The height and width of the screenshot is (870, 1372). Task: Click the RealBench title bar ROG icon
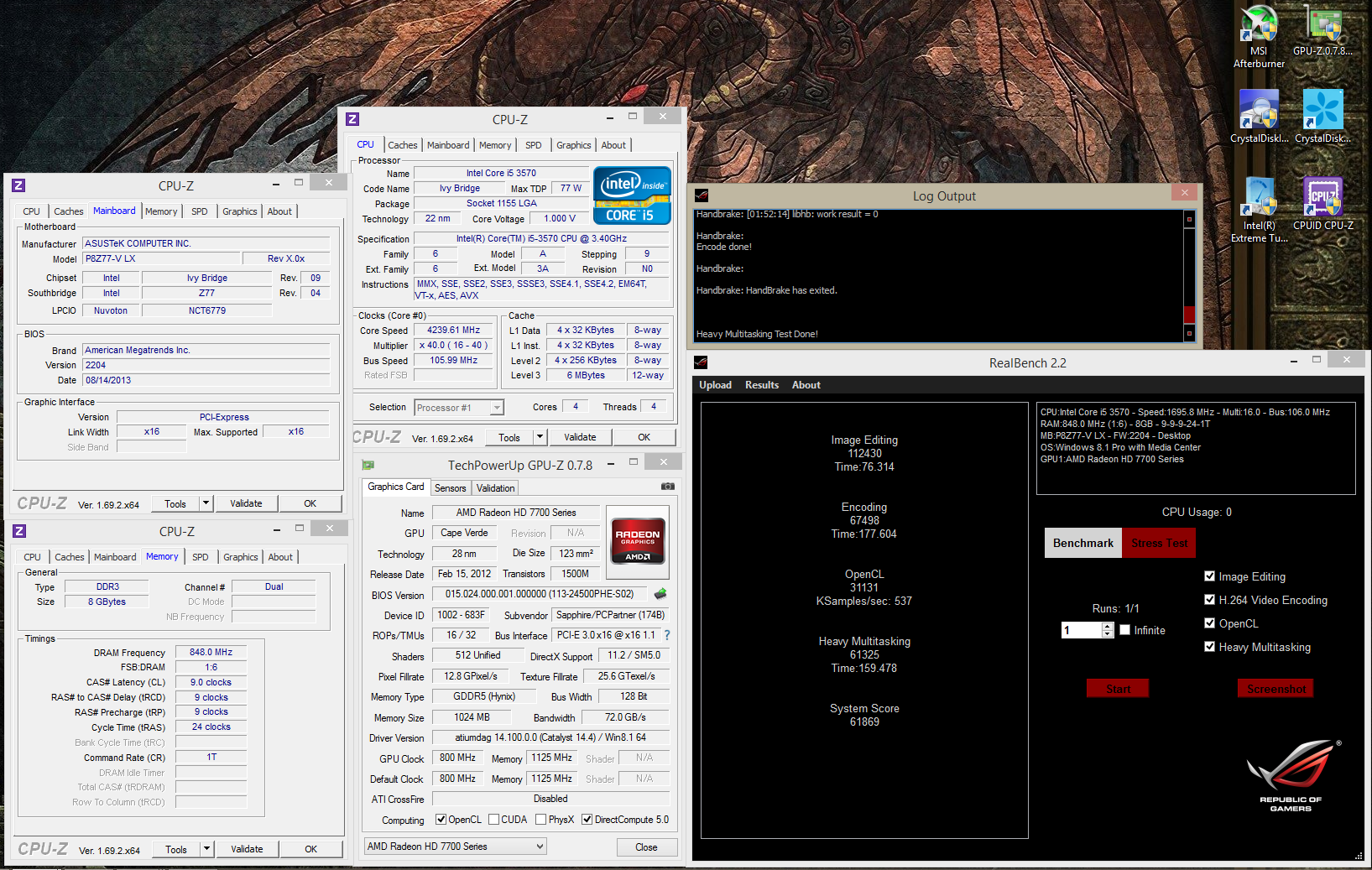point(702,362)
